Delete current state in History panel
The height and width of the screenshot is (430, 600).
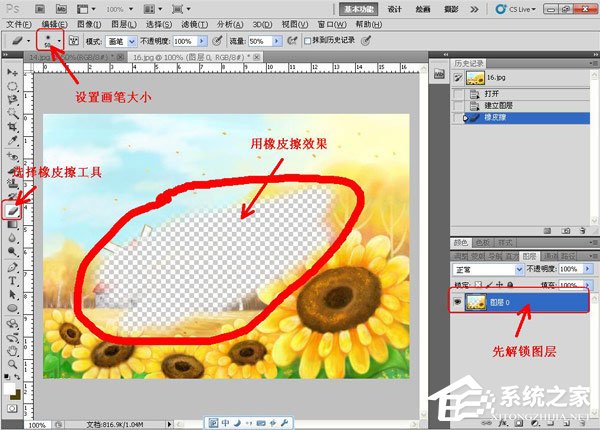click(583, 231)
